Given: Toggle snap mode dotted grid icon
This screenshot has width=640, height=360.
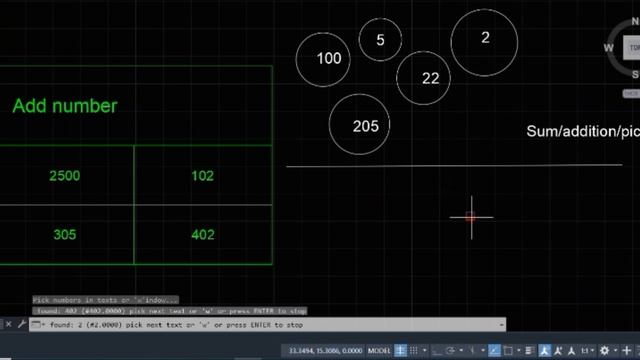Looking at the screenshot, I should 413,350.
